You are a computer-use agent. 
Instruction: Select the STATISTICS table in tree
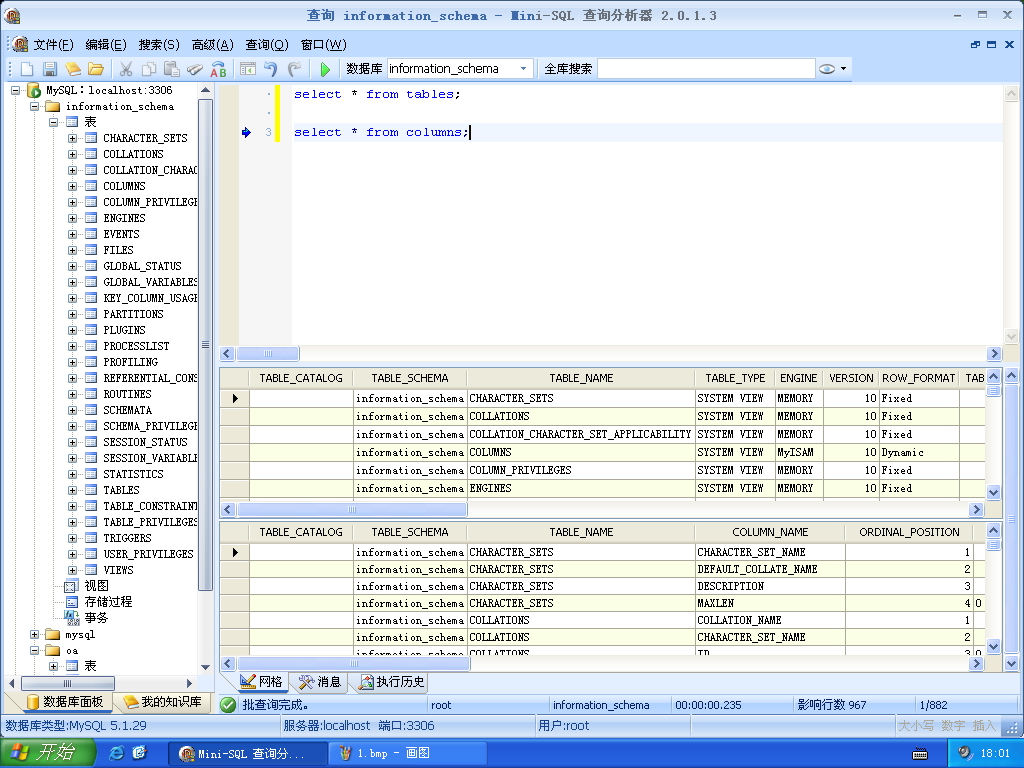pos(133,474)
